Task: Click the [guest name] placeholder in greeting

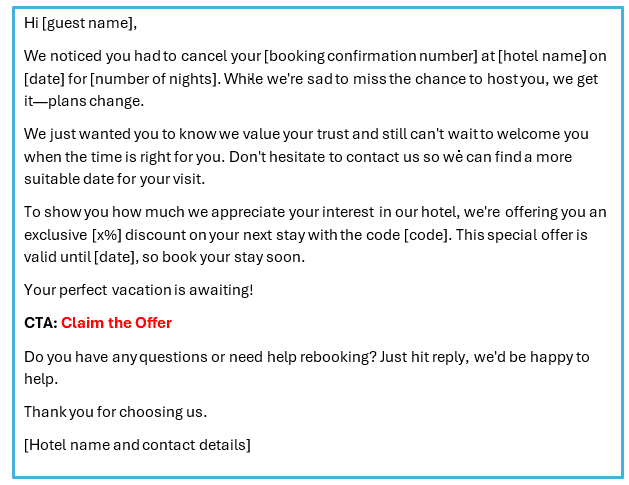Action: [x=87, y=23]
